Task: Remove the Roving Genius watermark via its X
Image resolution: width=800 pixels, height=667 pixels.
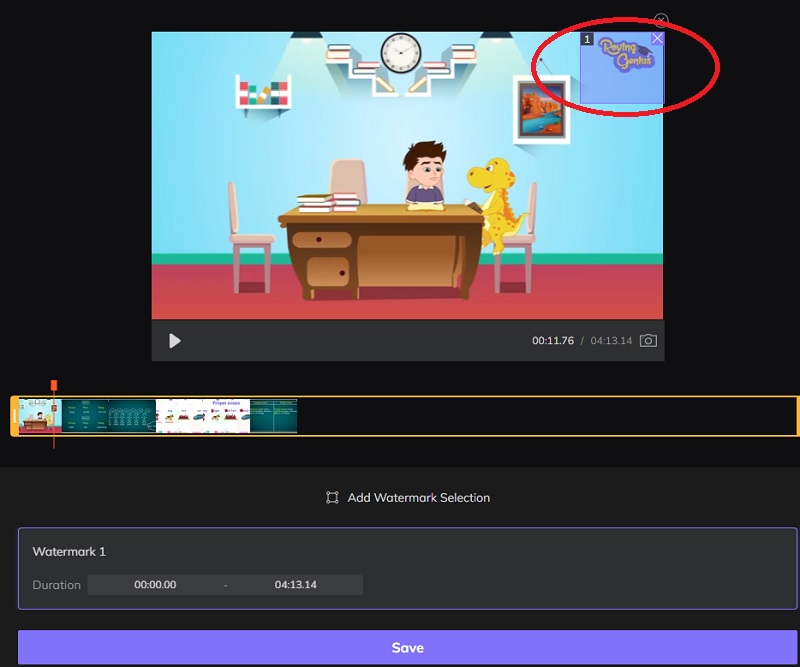Action: (x=657, y=37)
